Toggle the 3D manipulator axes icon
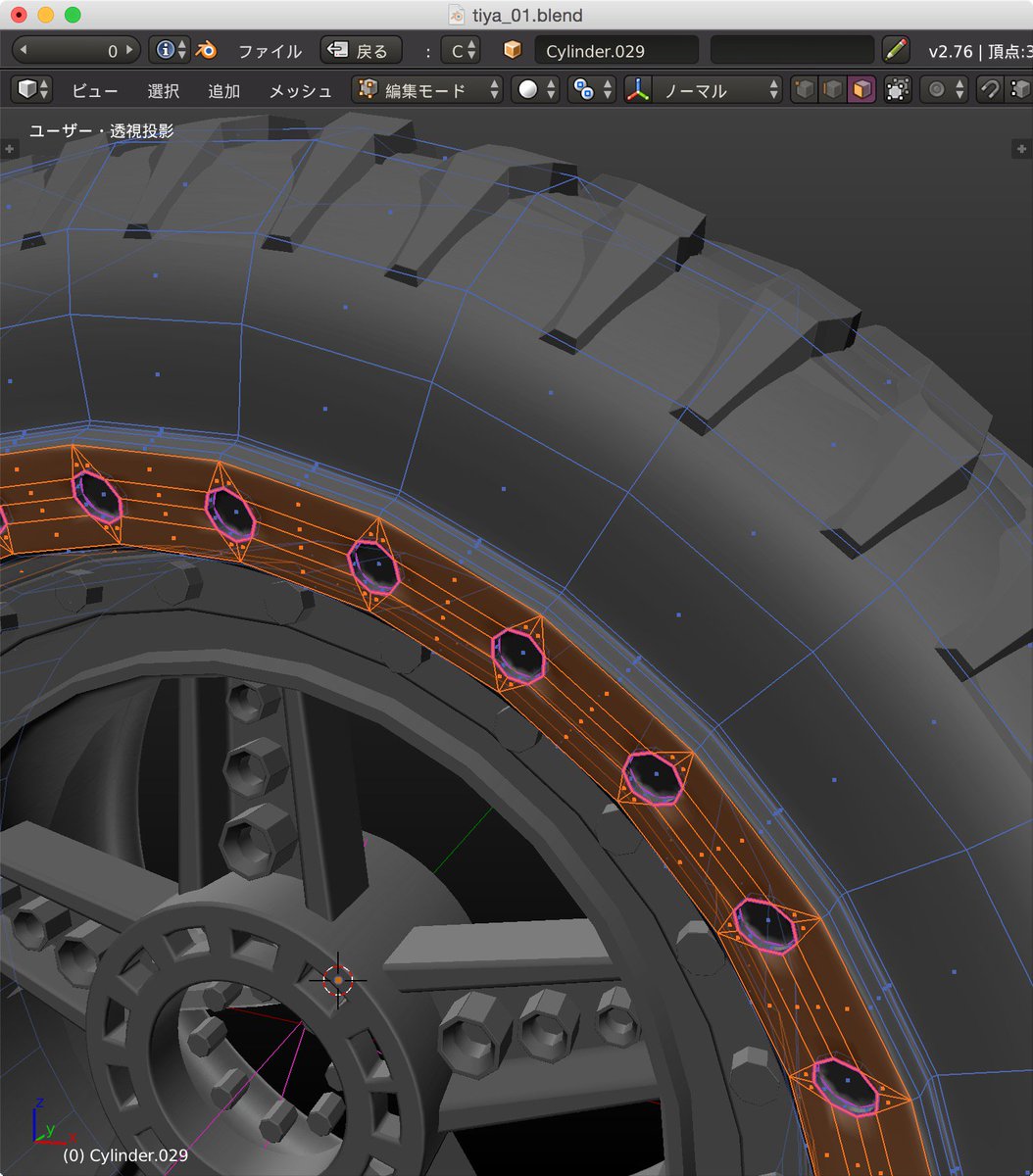The height and width of the screenshot is (1176, 1033). (x=638, y=90)
